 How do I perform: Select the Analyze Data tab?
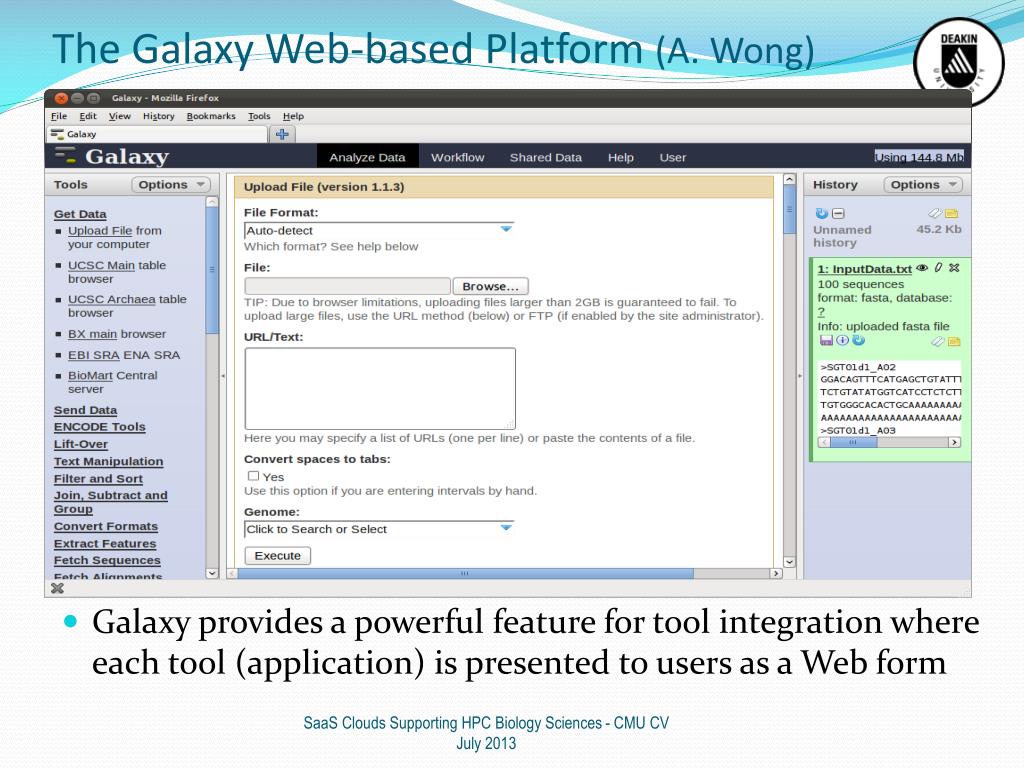coord(367,157)
